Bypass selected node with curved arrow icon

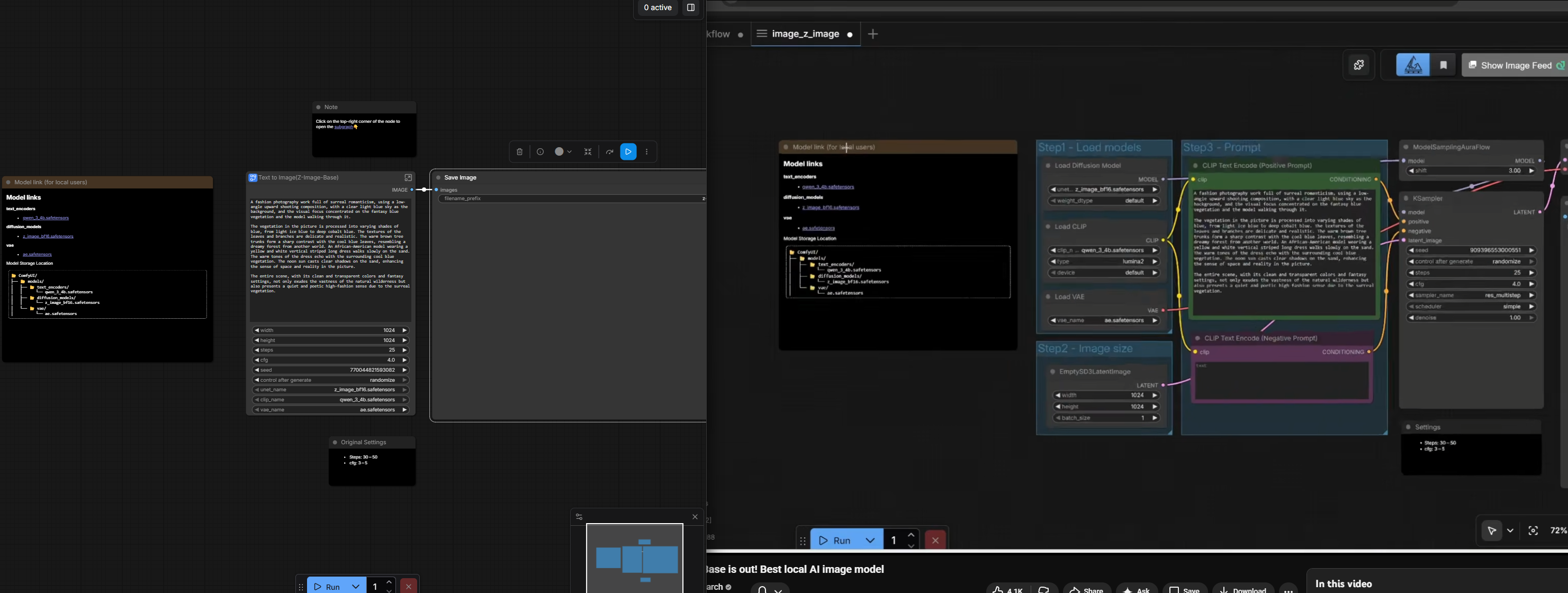[x=609, y=151]
